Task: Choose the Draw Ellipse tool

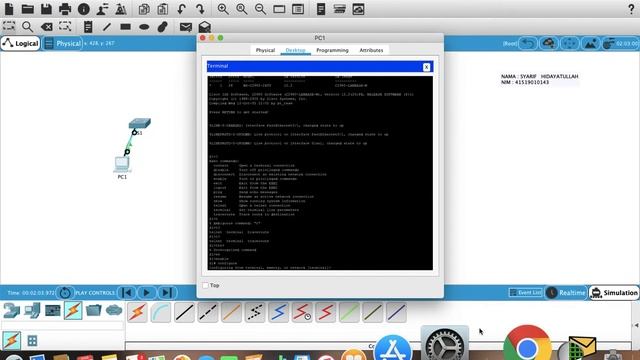Action: [144, 27]
